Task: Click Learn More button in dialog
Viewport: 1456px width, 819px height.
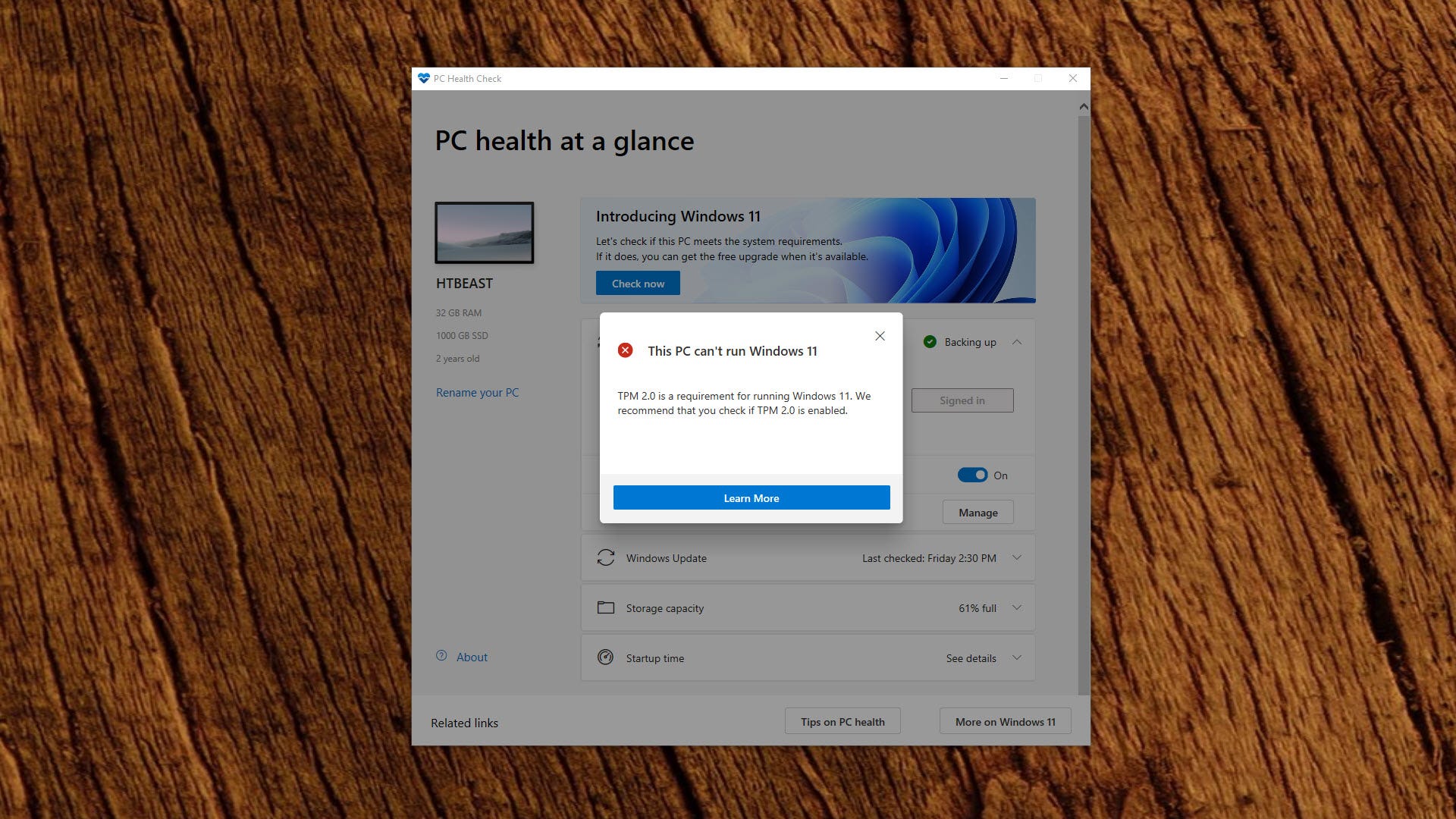Action: [751, 498]
